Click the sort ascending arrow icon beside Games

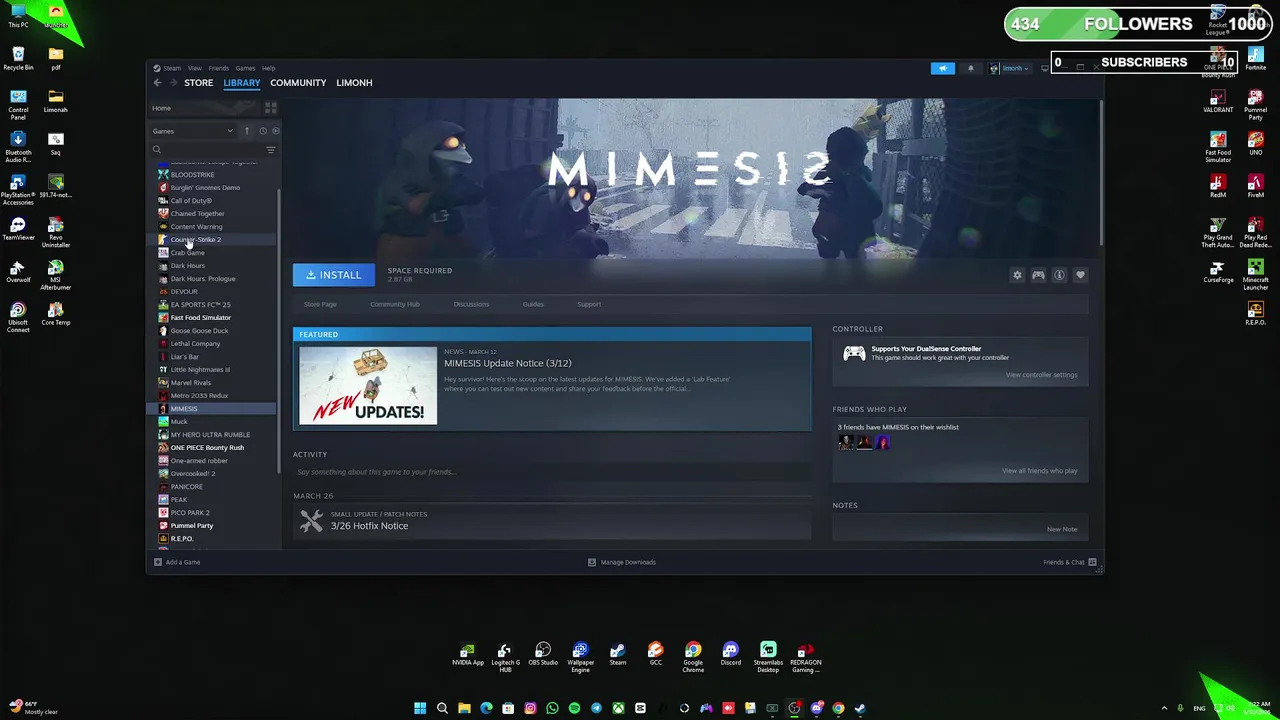pos(247,131)
